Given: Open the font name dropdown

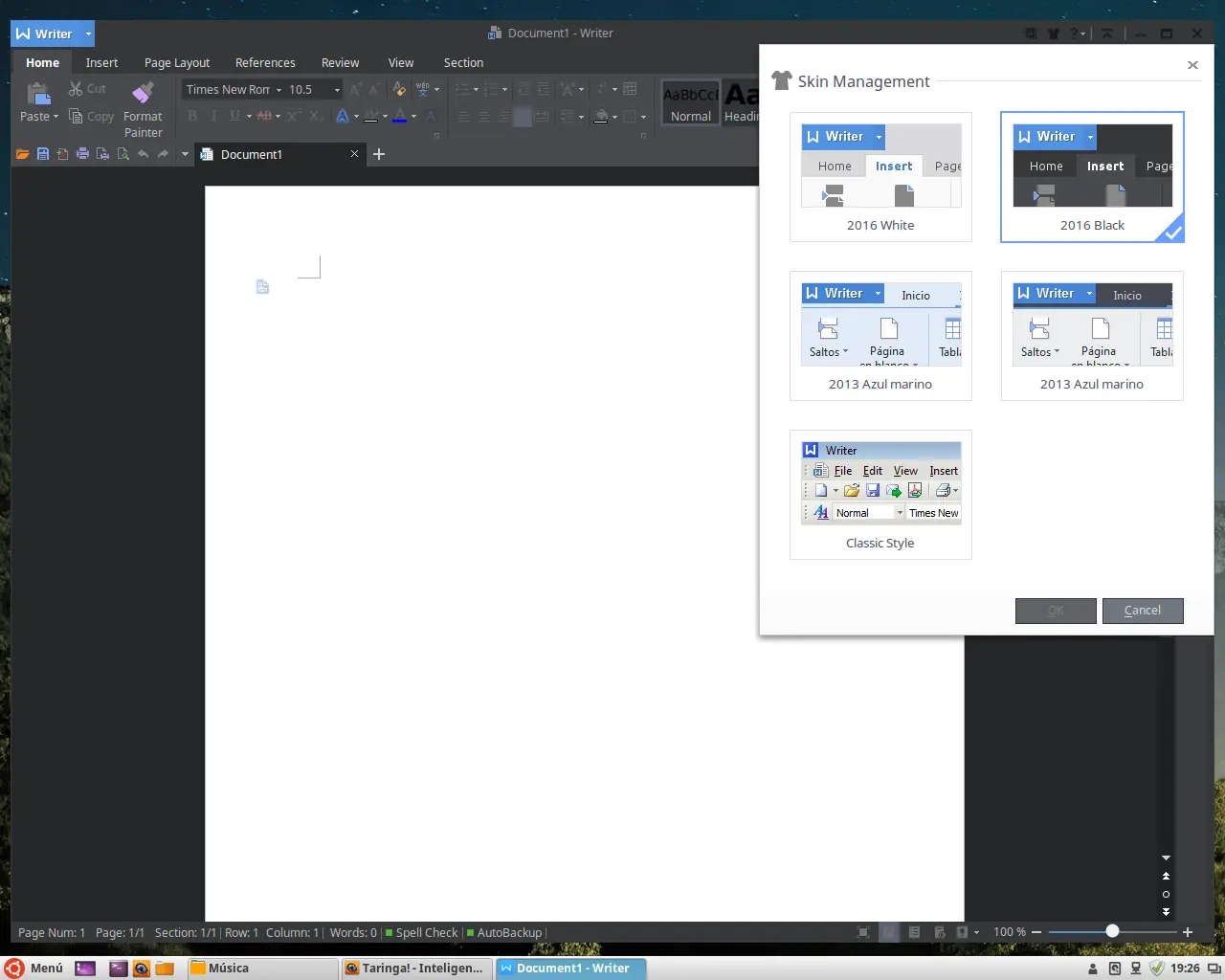Looking at the screenshot, I should [x=278, y=90].
